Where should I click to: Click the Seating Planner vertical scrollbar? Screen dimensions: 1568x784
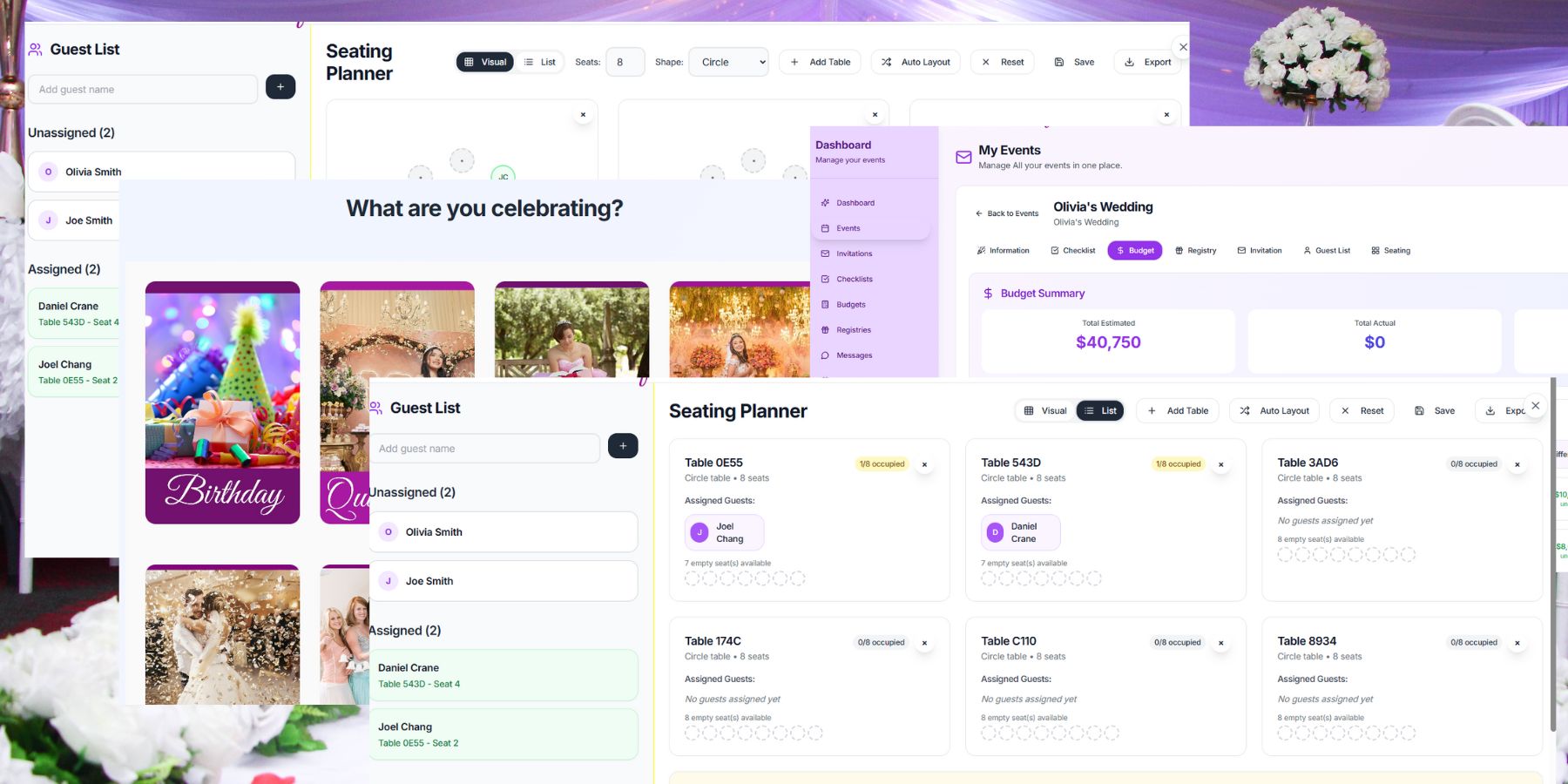tap(1552, 558)
